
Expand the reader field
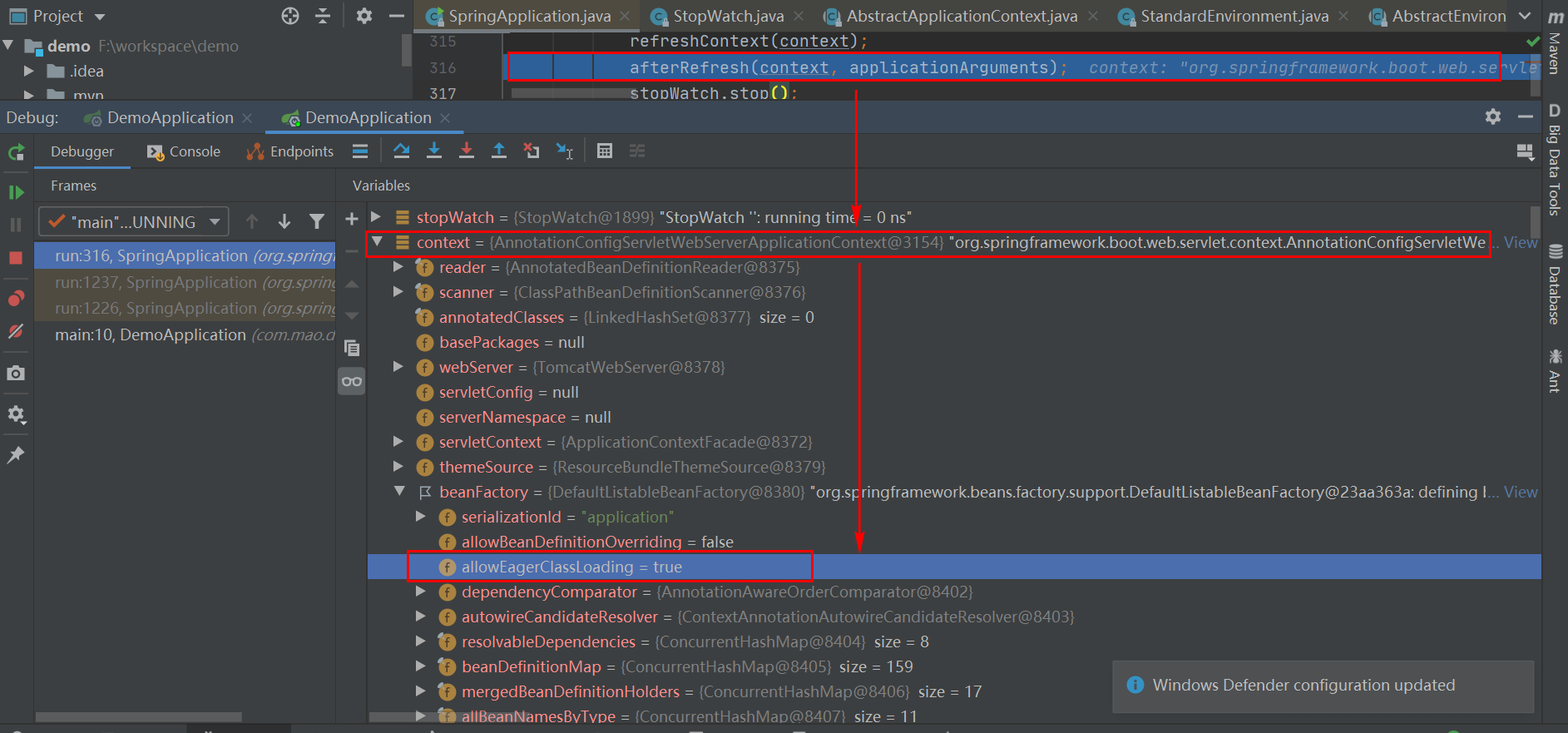click(398, 267)
